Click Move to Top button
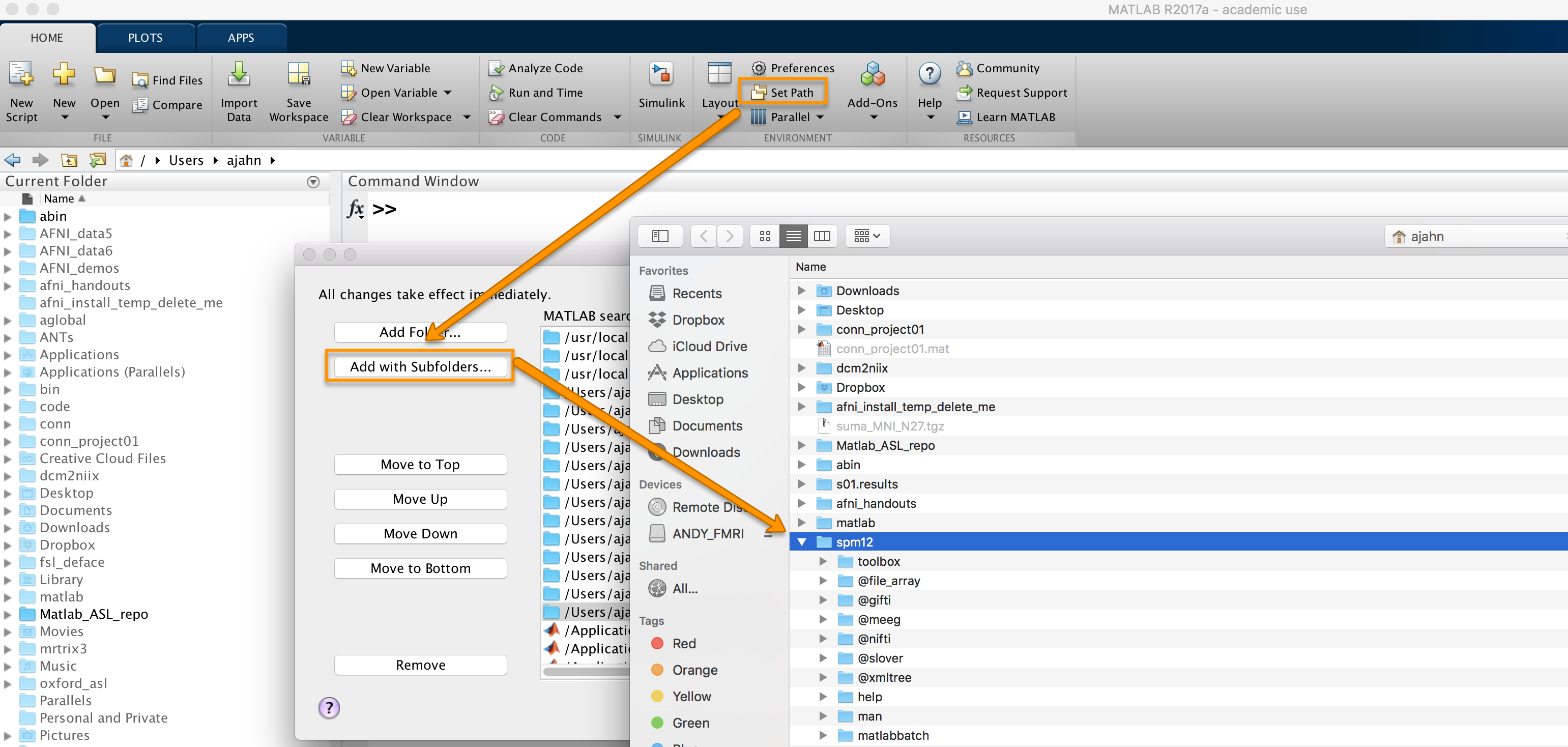The image size is (1568, 747). point(420,465)
